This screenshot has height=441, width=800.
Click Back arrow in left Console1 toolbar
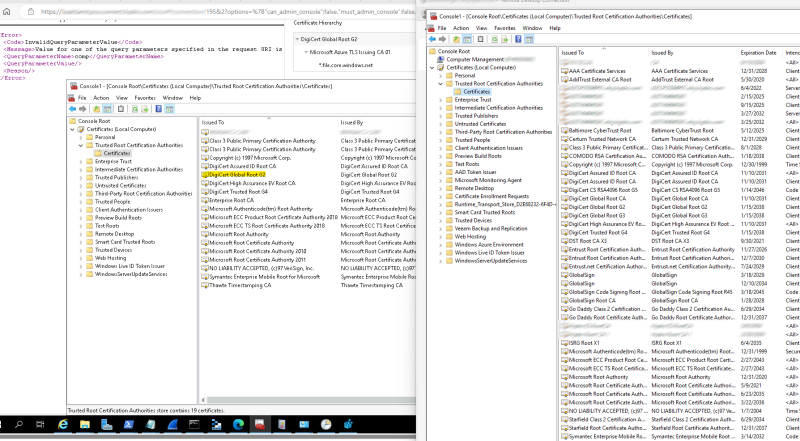[72, 109]
